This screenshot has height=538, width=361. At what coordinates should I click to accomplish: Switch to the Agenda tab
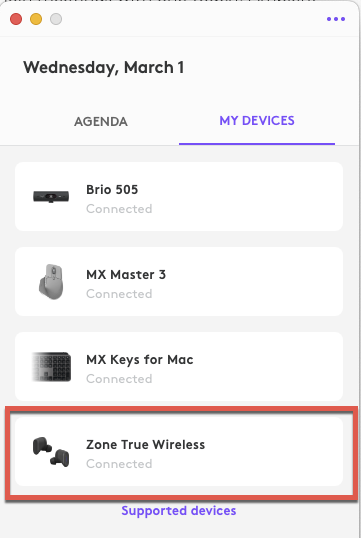point(101,121)
